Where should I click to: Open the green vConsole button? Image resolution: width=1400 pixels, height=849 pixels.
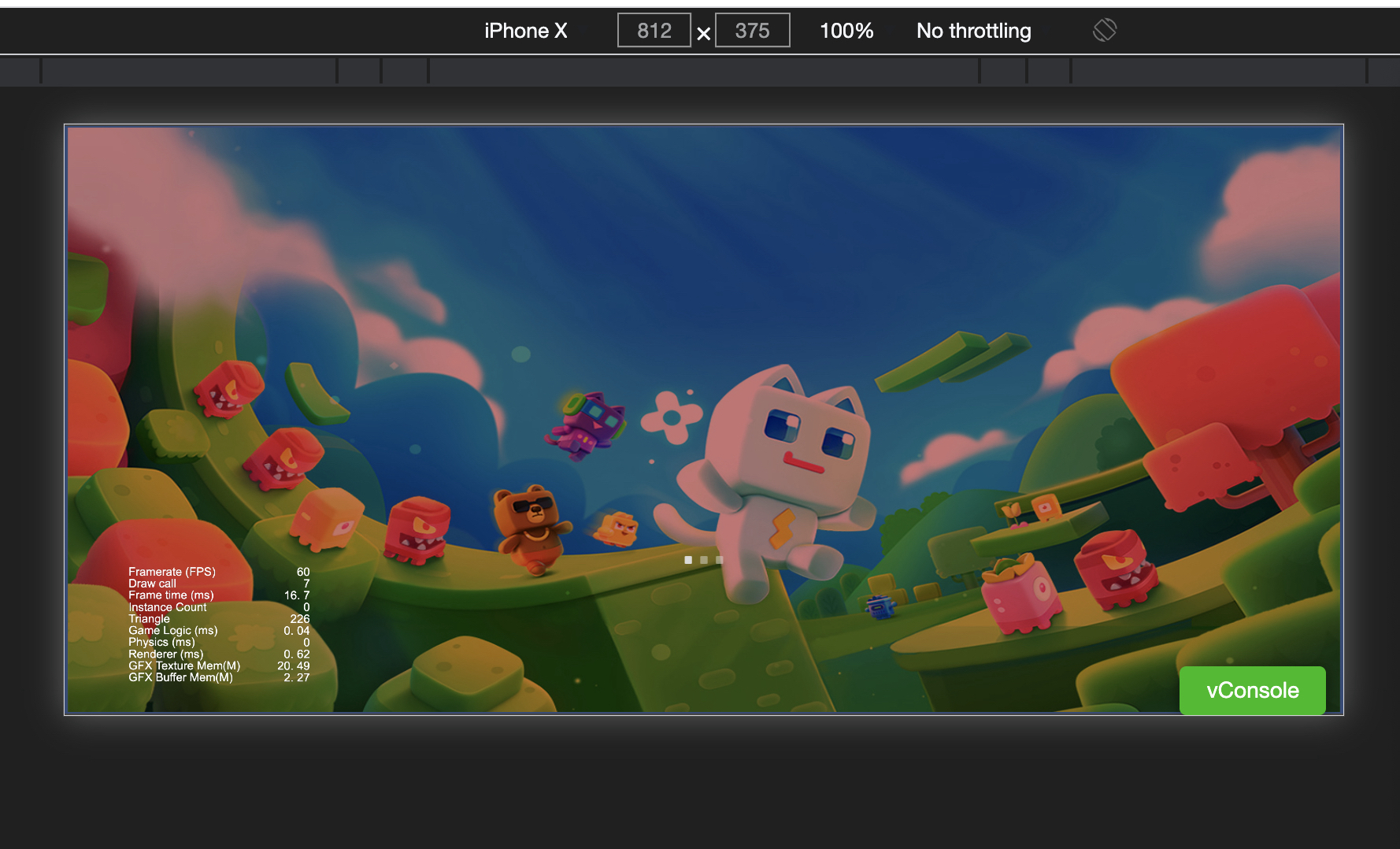coord(1253,690)
